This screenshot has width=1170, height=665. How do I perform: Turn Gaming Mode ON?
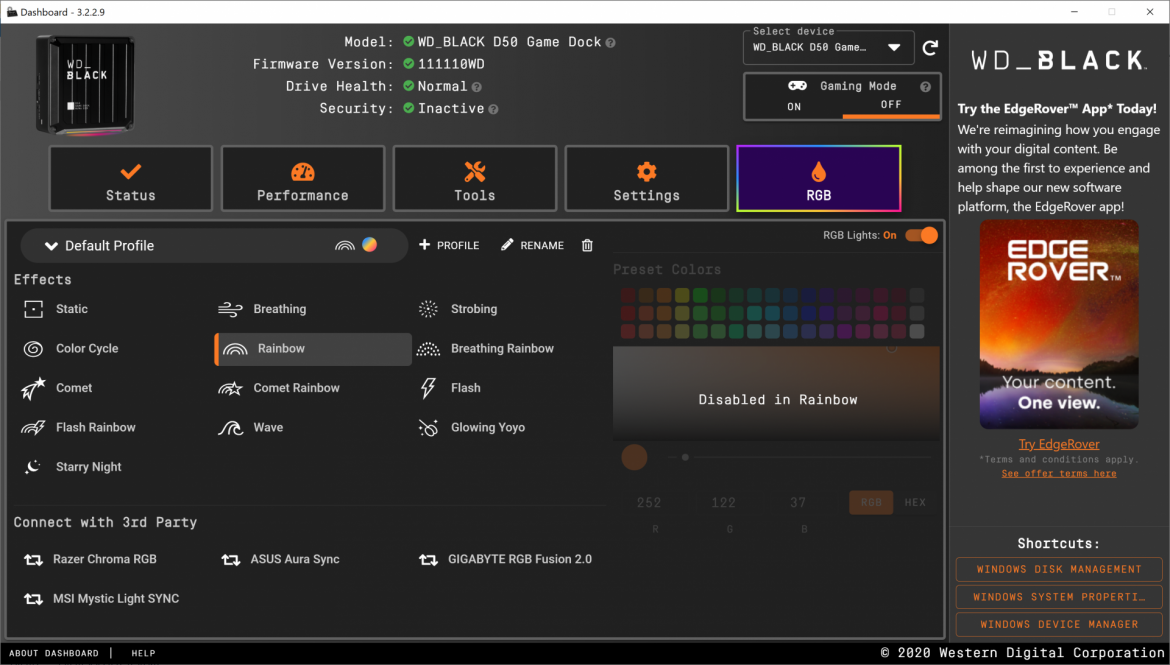(x=794, y=107)
